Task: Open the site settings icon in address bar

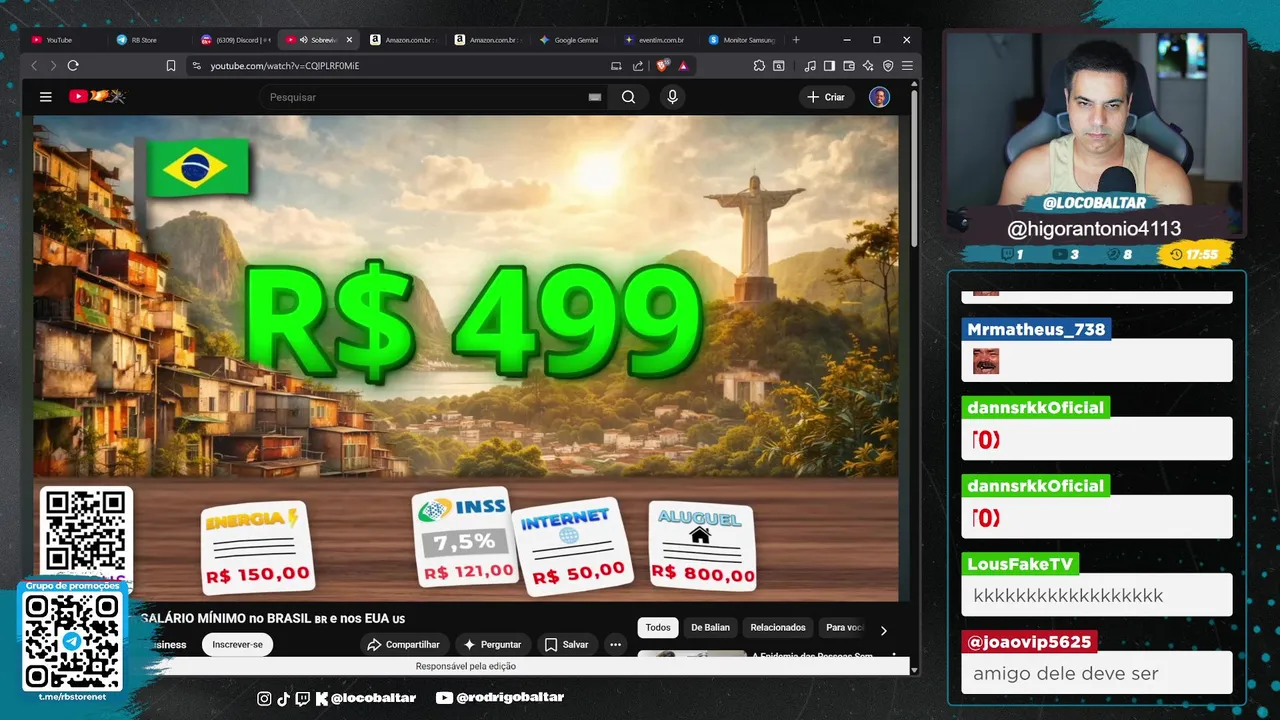Action: 196,66
